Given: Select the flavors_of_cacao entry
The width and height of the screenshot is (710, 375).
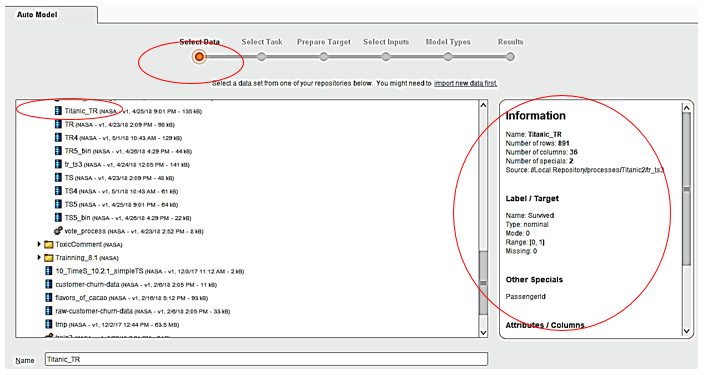Looking at the screenshot, I should point(132,298).
